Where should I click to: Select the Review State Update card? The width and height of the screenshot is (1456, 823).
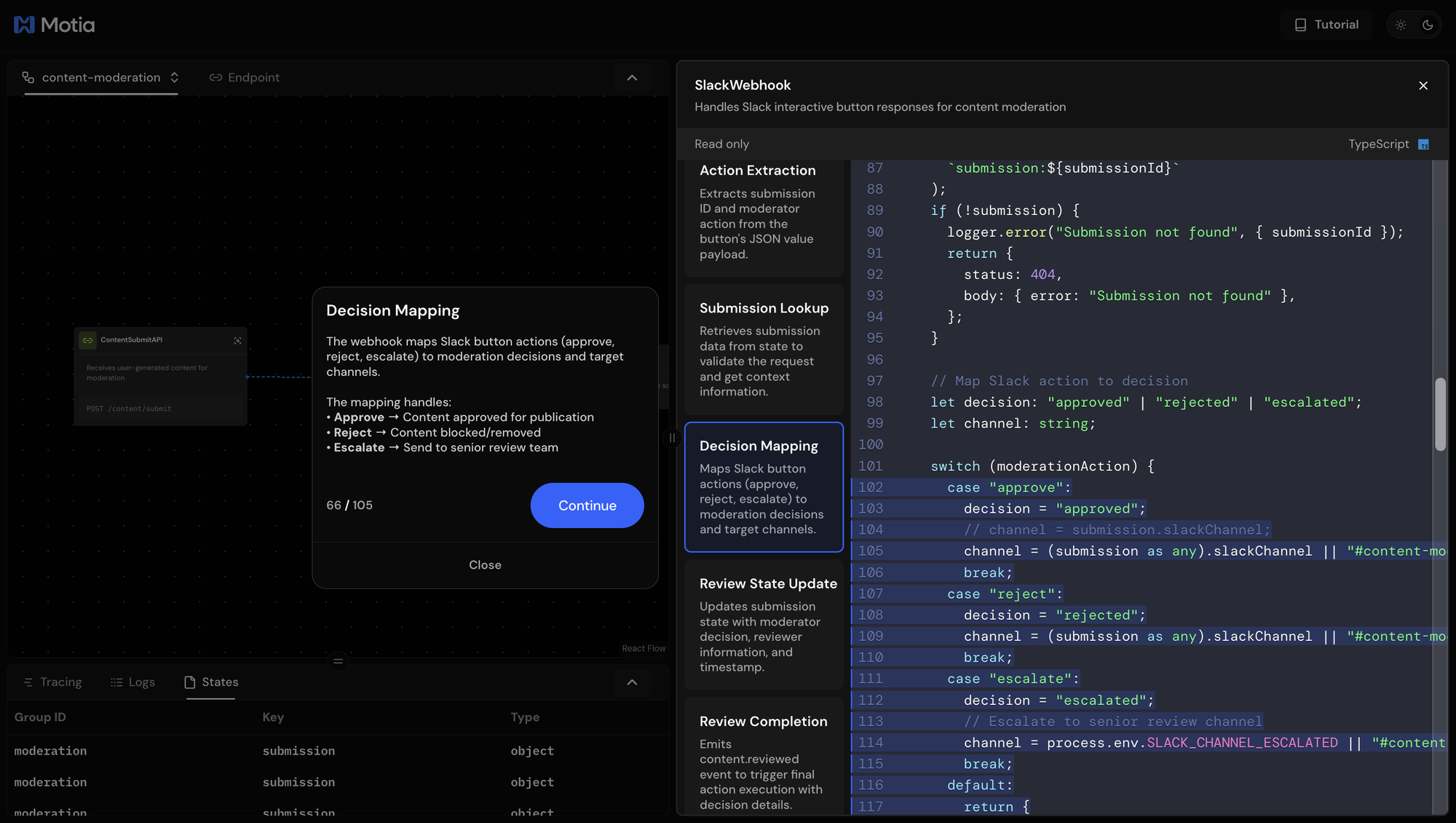(764, 624)
